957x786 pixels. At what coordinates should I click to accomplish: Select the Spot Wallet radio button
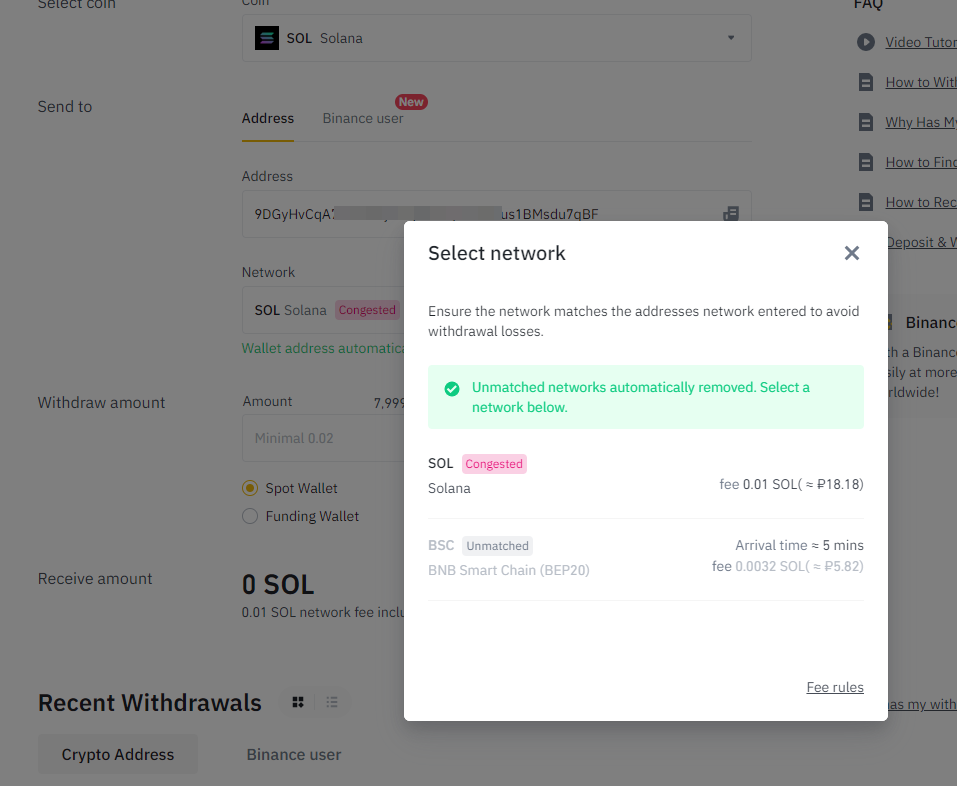(250, 488)
